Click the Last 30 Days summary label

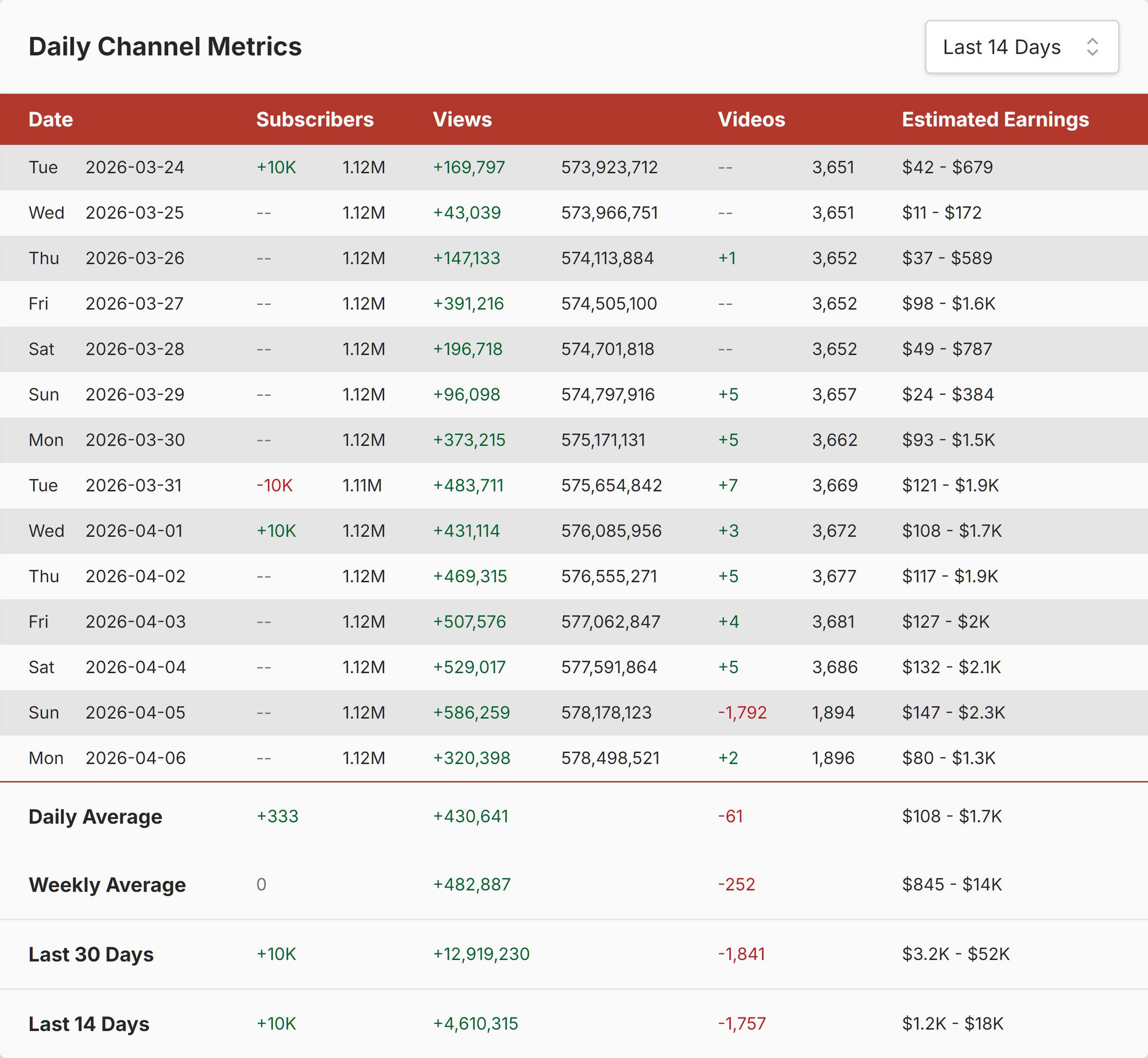(x=91, y=954)
